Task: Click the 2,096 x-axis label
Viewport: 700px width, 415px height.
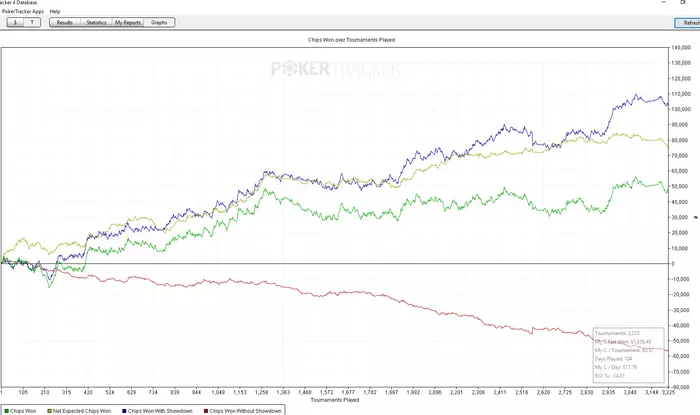Action: (x=434, y=392)
